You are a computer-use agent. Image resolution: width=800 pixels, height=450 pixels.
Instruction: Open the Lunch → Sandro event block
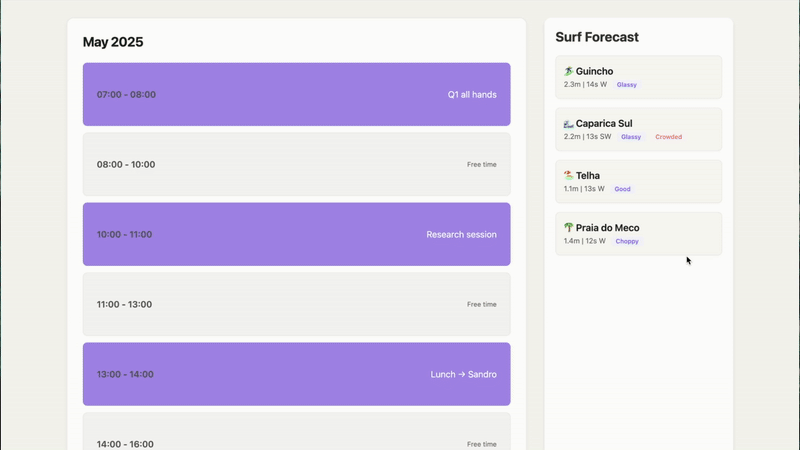tap(296, 374)
